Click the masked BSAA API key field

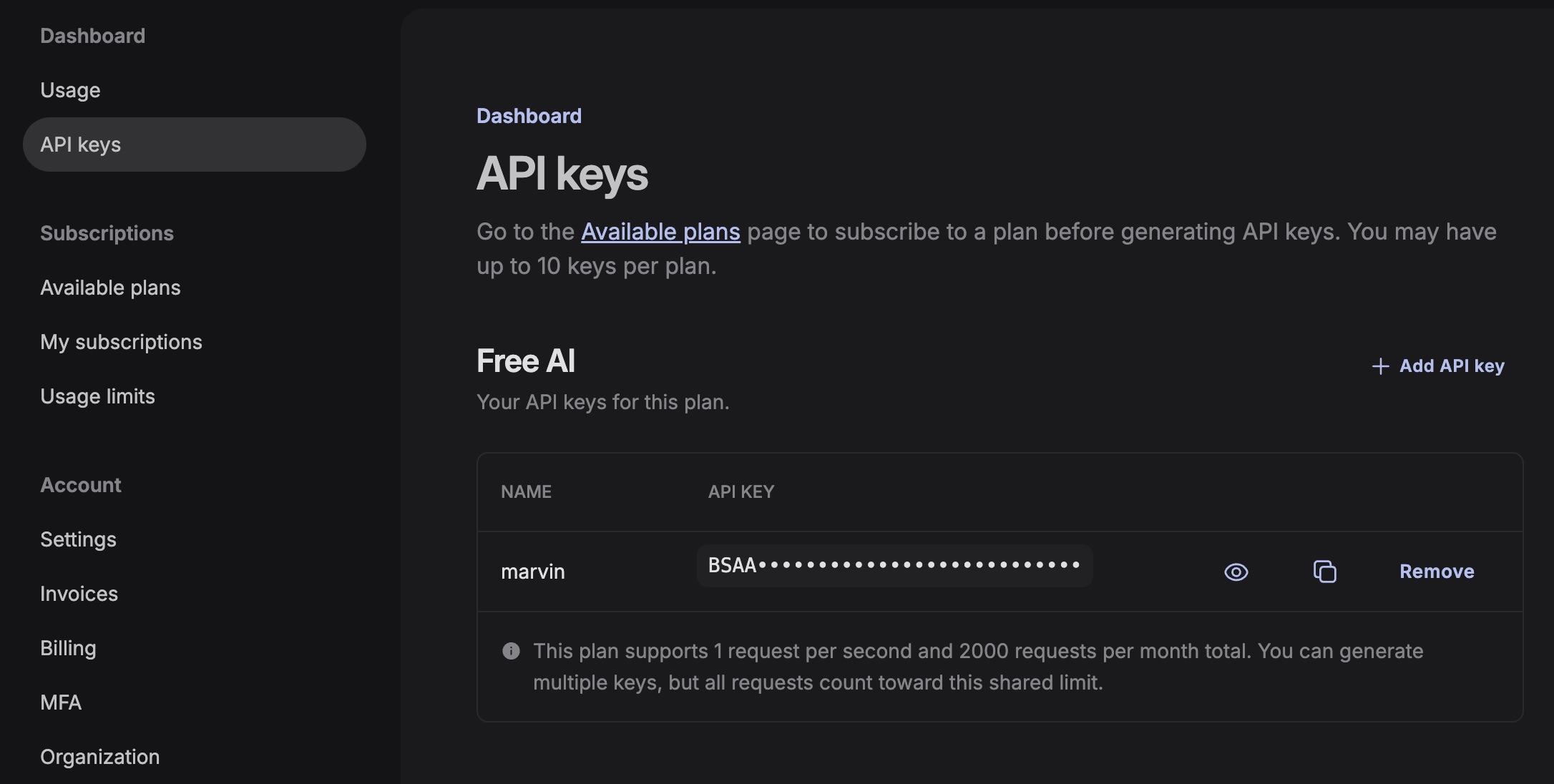pyautogui.click(x=894, y=566)
